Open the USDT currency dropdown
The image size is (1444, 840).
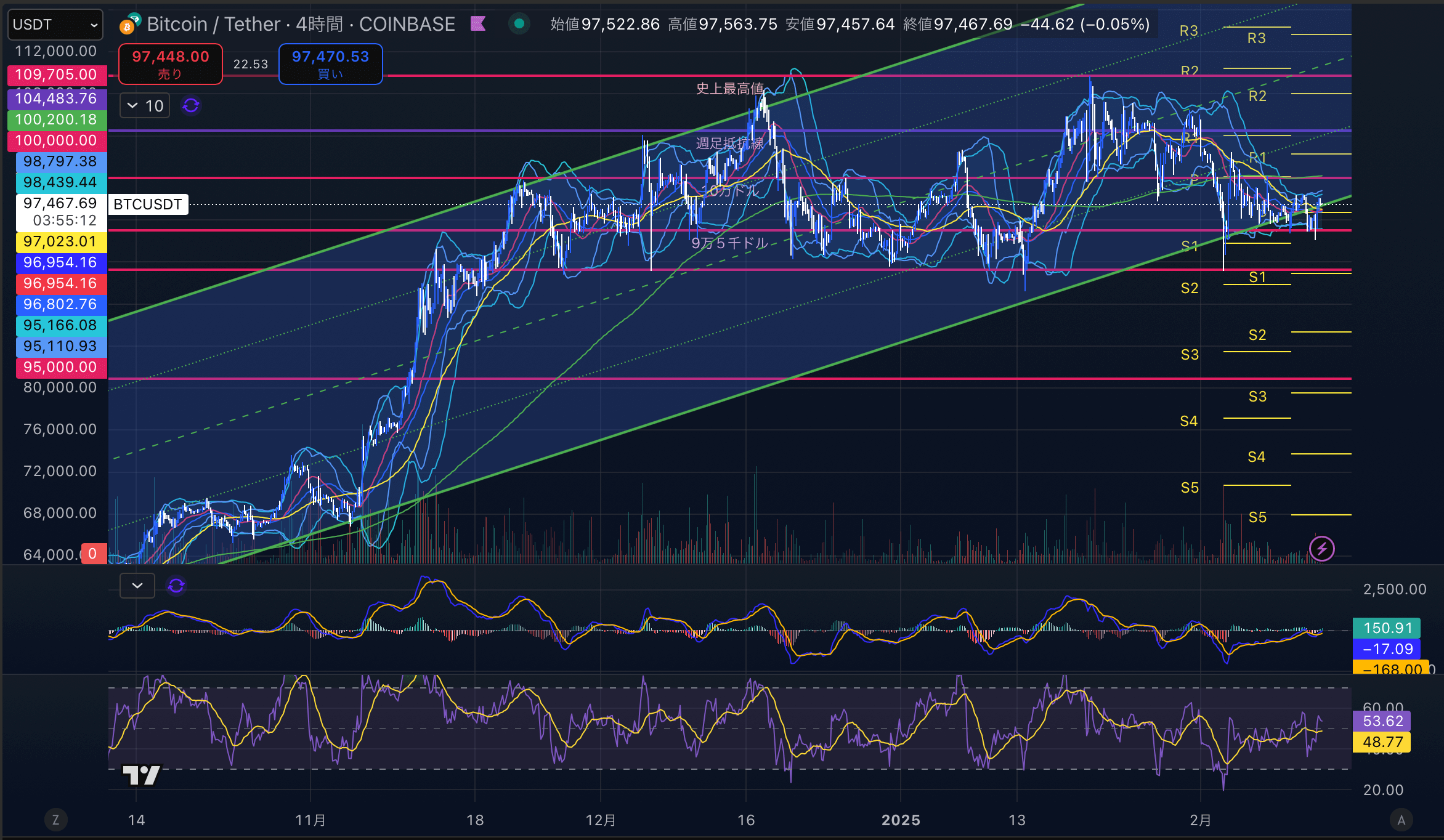point(55,25)
